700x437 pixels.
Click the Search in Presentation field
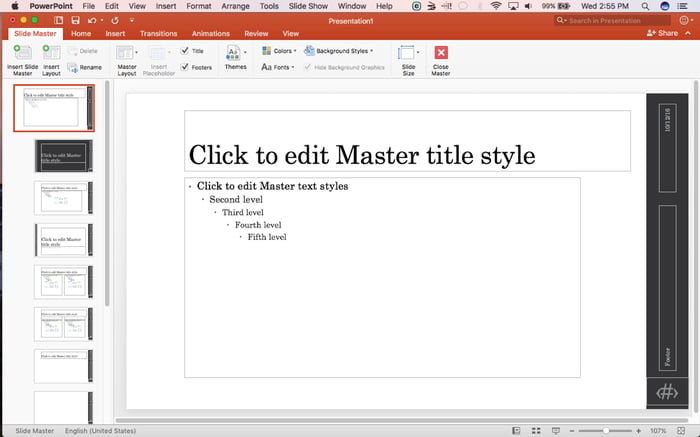(612, 21)
